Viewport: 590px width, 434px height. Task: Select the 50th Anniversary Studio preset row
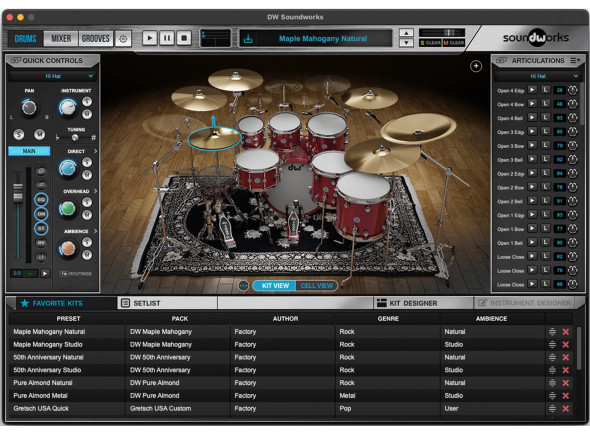point(291,370)
